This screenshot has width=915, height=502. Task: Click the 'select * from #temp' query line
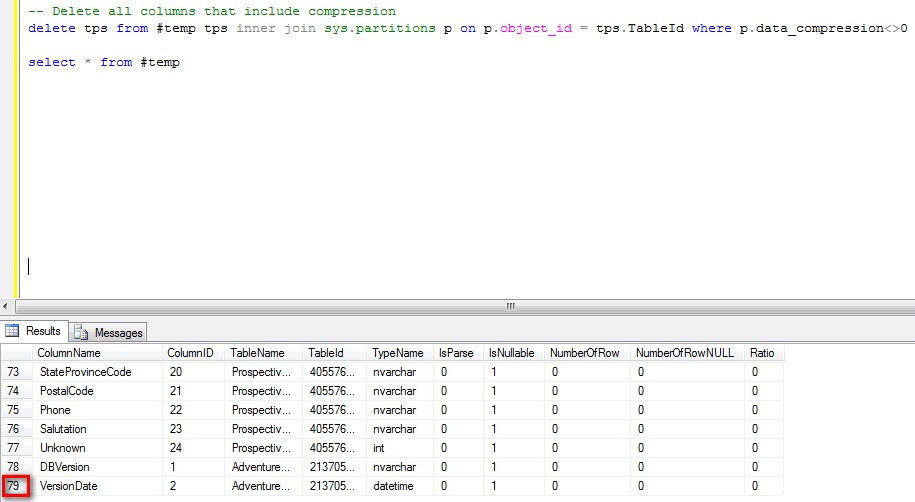(104, 62)
